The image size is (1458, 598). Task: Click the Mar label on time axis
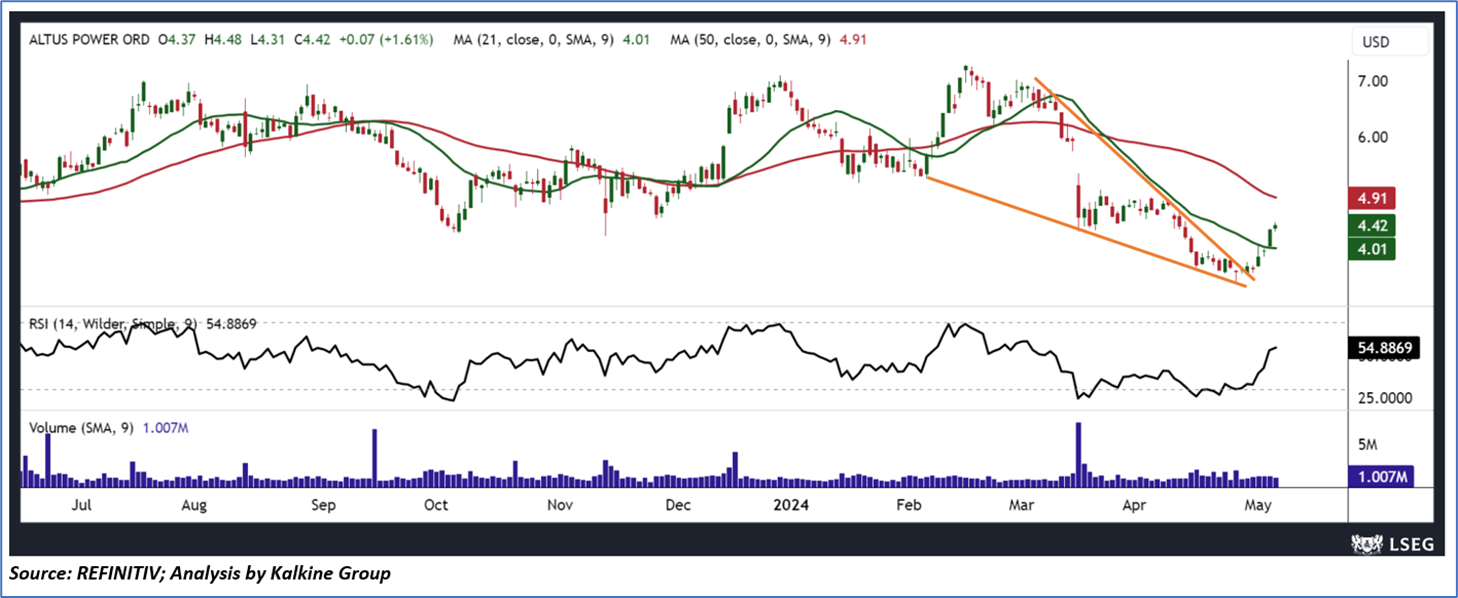point(1021,505)
